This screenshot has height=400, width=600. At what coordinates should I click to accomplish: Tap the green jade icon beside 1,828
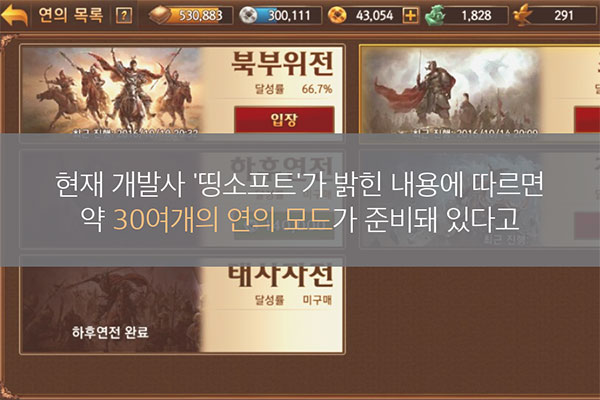click(435, 15)
